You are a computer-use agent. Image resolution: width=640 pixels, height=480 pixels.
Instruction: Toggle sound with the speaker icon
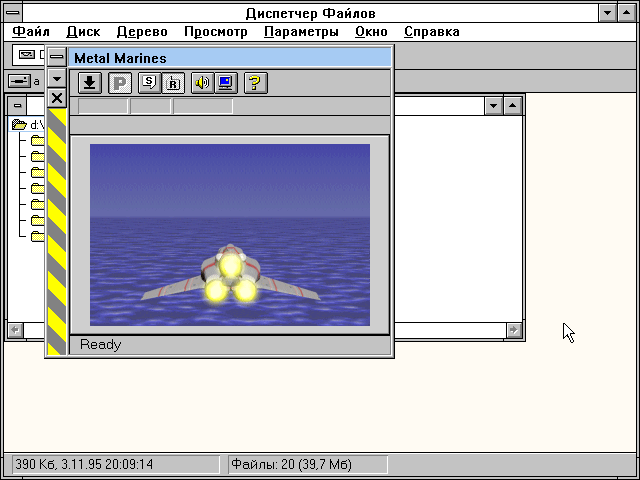click(202, 83)
